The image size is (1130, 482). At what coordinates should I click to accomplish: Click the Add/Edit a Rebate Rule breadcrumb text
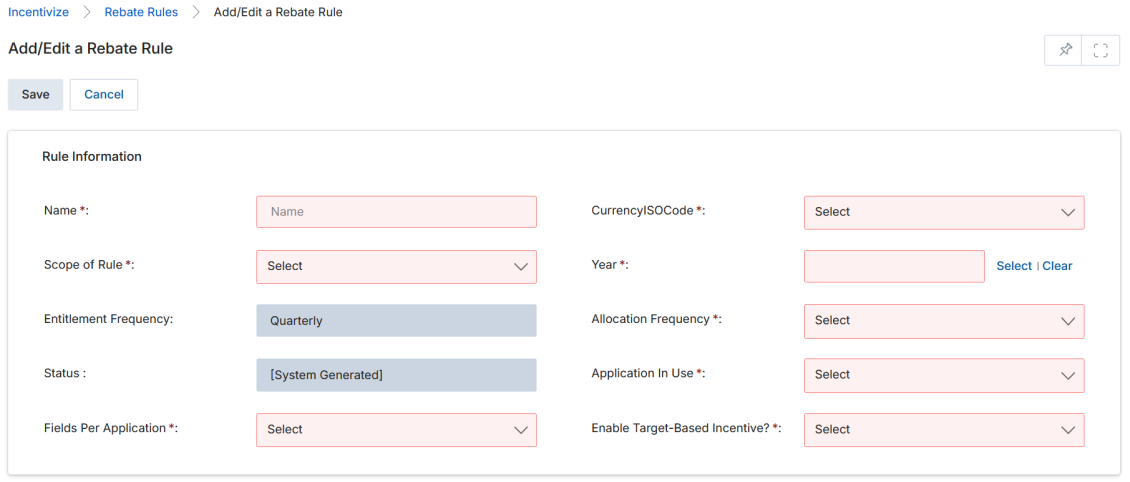click(x=278, y=12)
